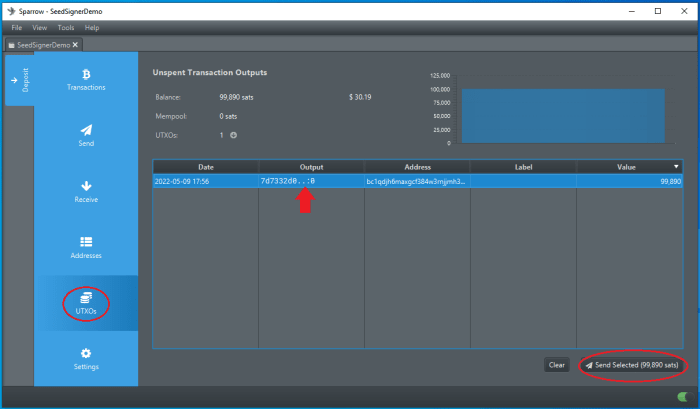Click Send Selected (99,890 sats)

[x=632, y=365]
